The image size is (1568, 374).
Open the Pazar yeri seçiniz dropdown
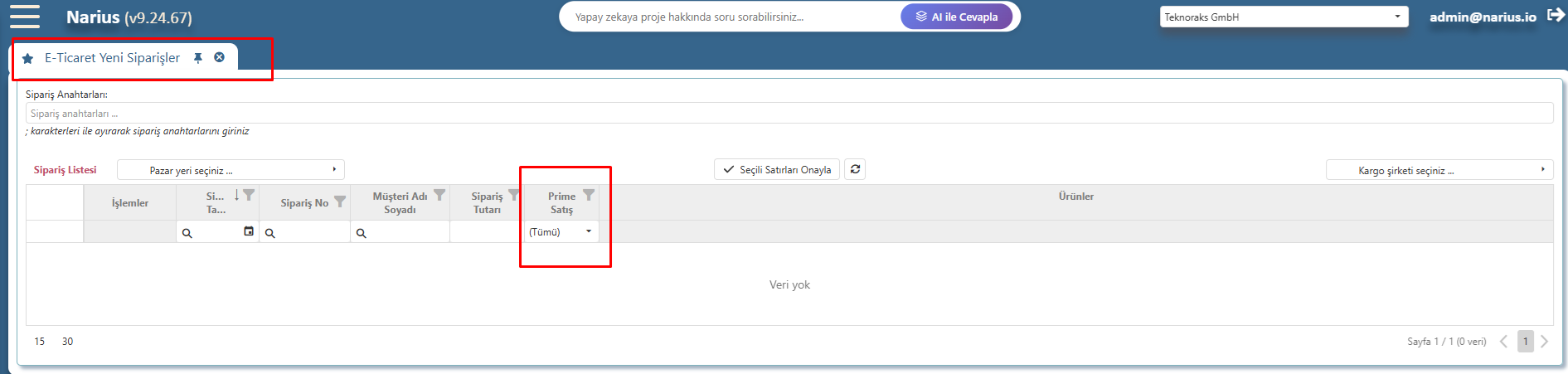(x=231, y=170)
